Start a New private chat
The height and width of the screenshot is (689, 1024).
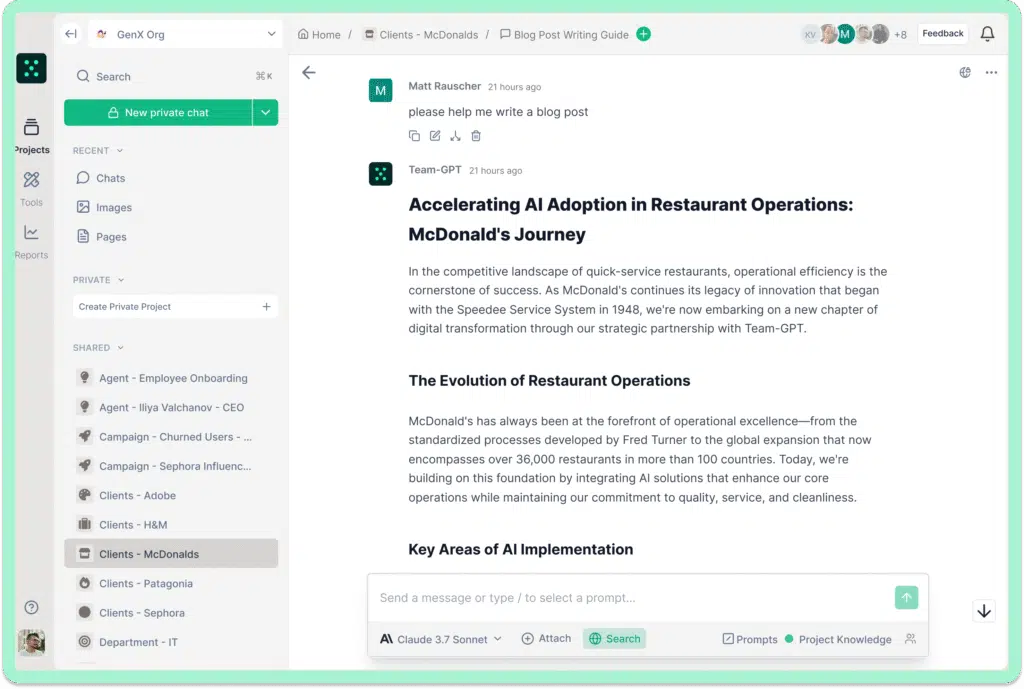[x=158, y=112]
